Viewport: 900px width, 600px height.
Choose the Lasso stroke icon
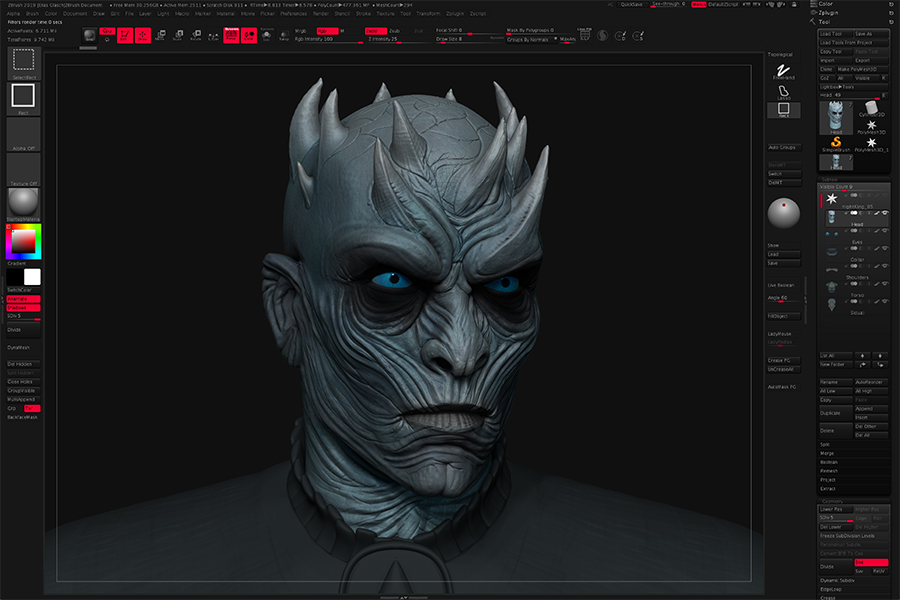coord(783,92)
